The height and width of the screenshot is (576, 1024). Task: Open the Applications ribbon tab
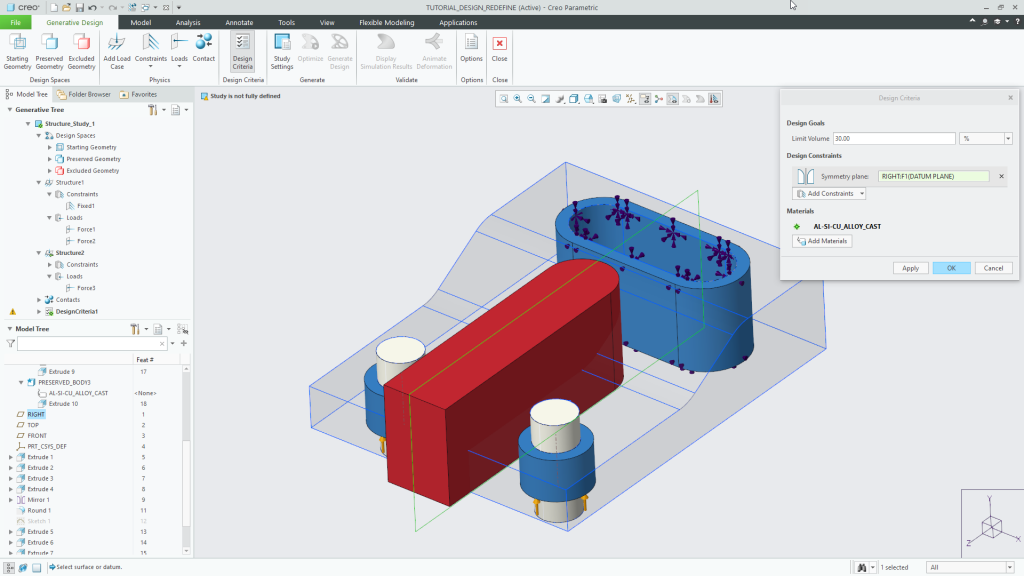pyautogui.click(x=458, y=22)
